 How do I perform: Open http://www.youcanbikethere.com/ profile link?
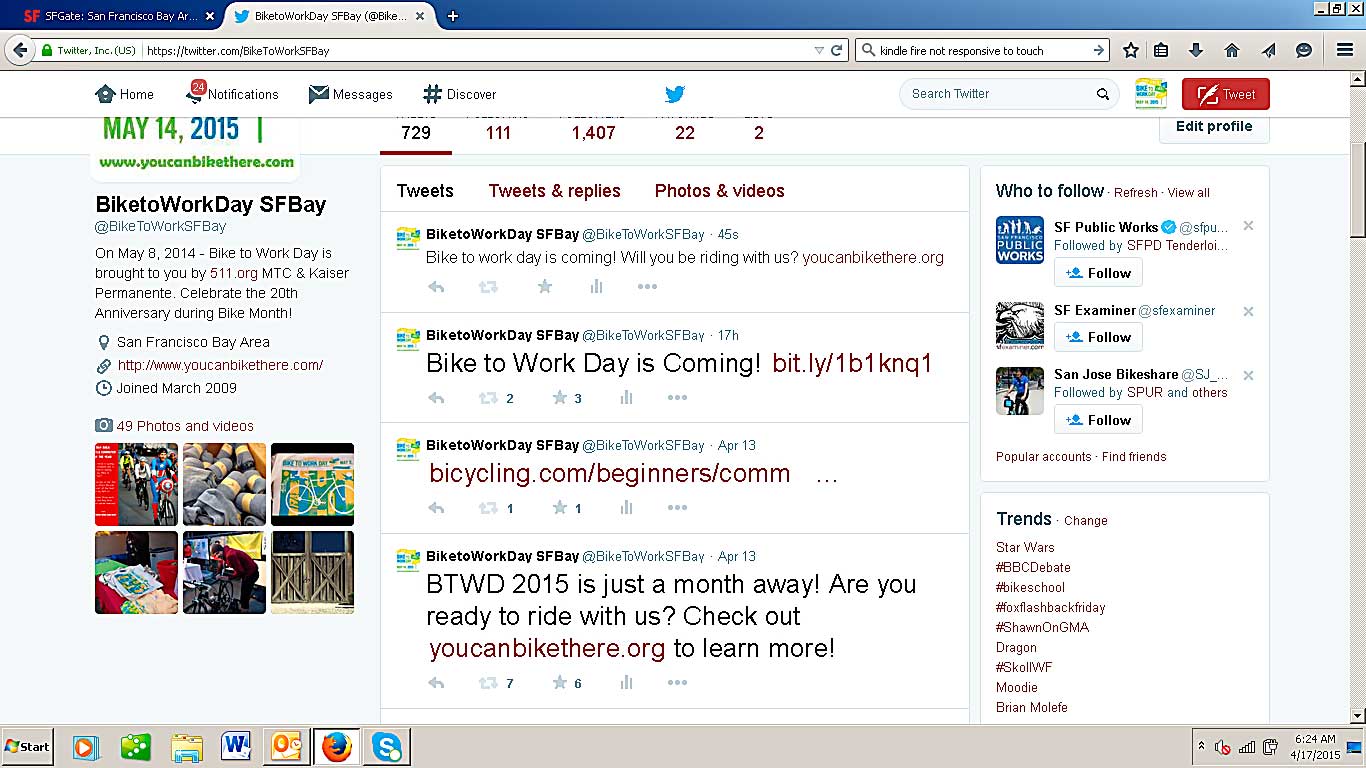click(x=220, y=365)
